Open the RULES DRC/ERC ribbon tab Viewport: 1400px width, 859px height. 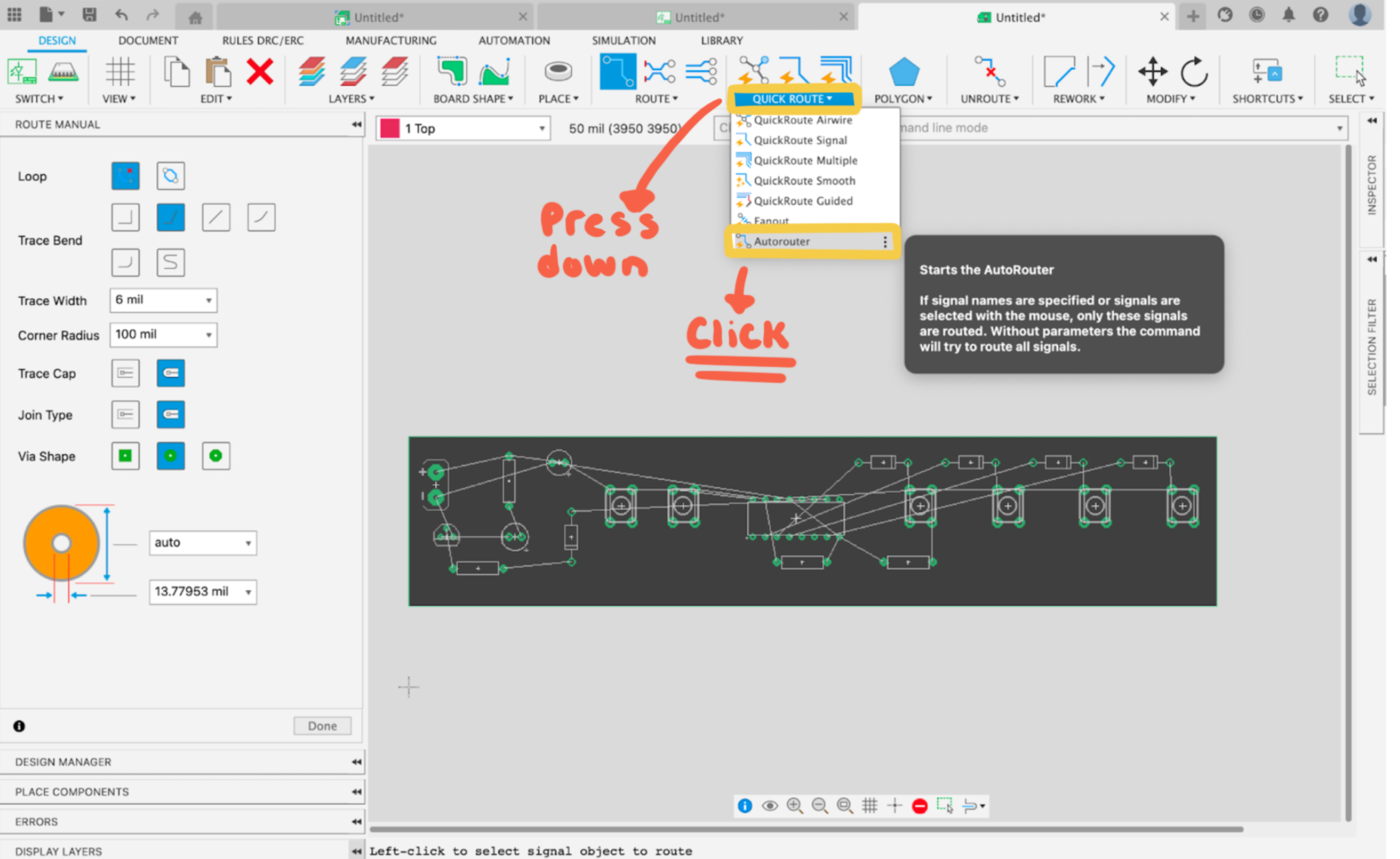[262, 41]
